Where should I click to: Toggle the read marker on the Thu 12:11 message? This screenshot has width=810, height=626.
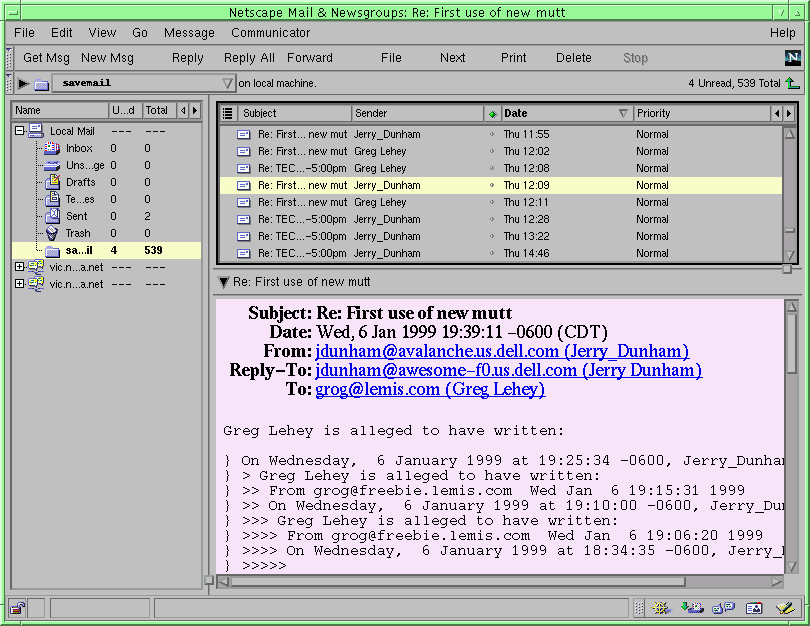pyautogui.click(x=492, y=202)
